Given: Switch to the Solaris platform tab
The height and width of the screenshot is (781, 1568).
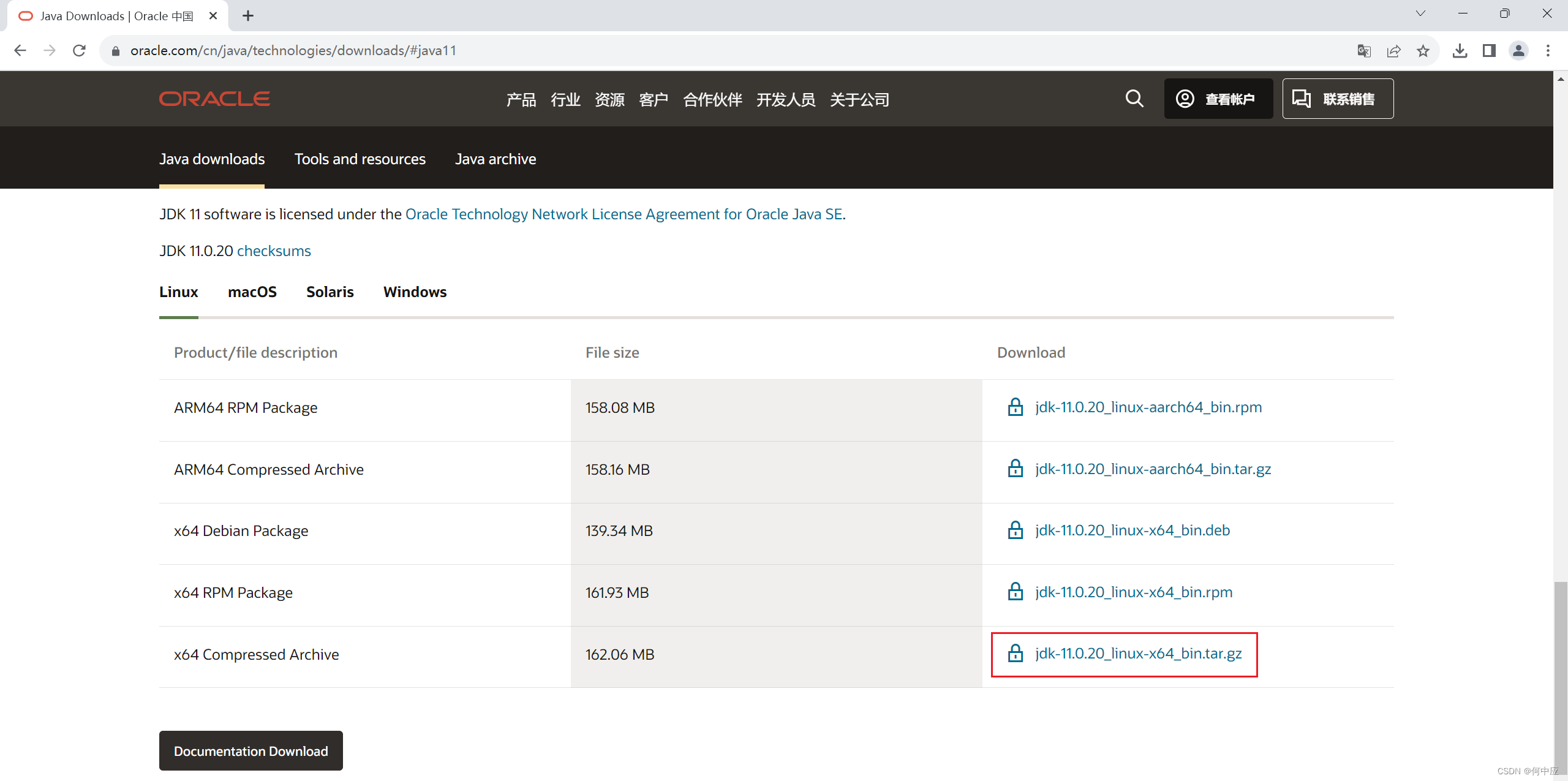Looking at the screenshot, I should (x=330, y=292).
